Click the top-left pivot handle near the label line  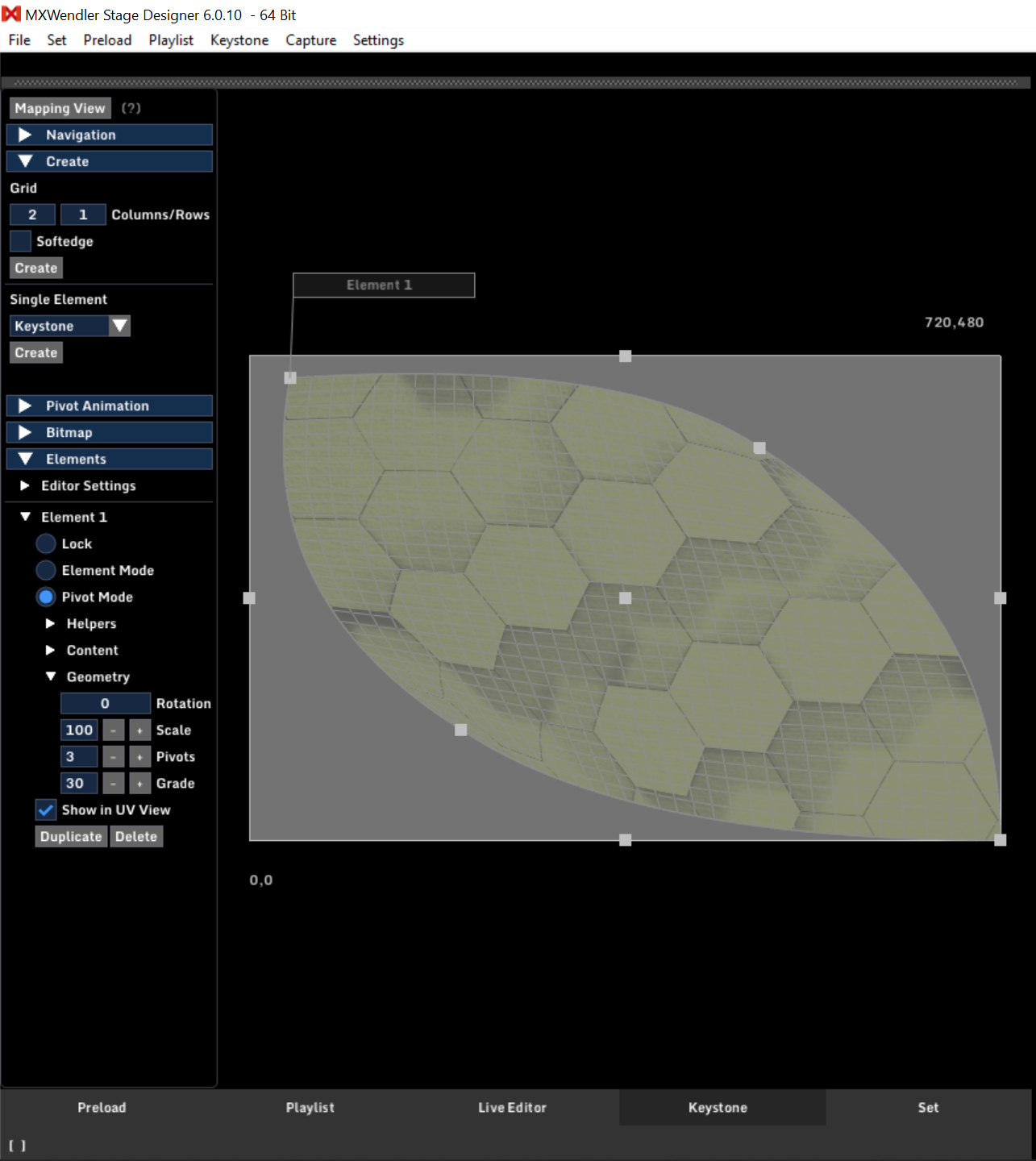coord(290,377)
